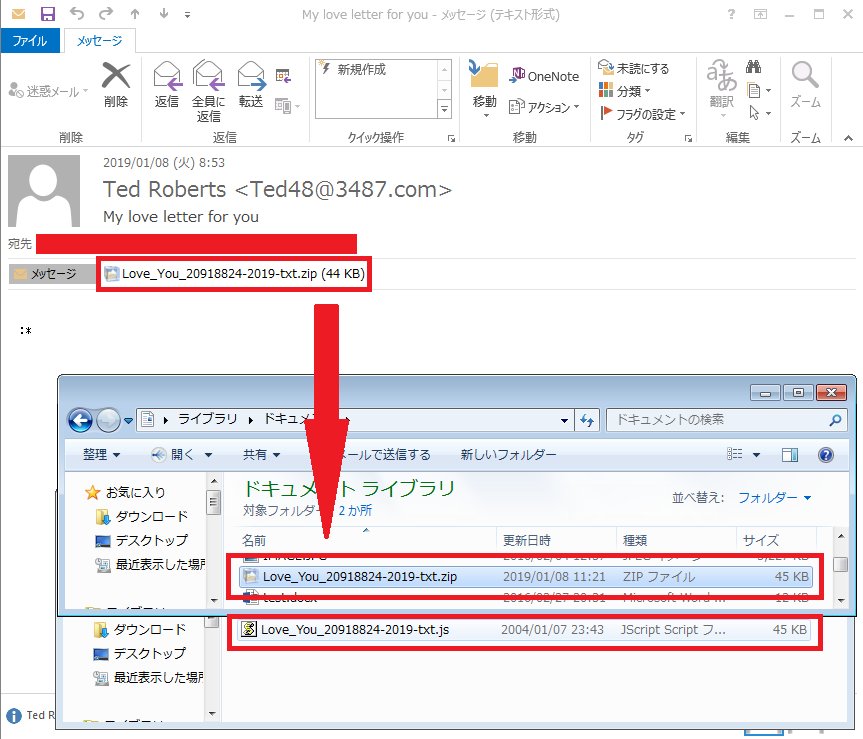Open タグ group dialog launcher
Screen dimensions: 863x739
click(x=688, y=139)
